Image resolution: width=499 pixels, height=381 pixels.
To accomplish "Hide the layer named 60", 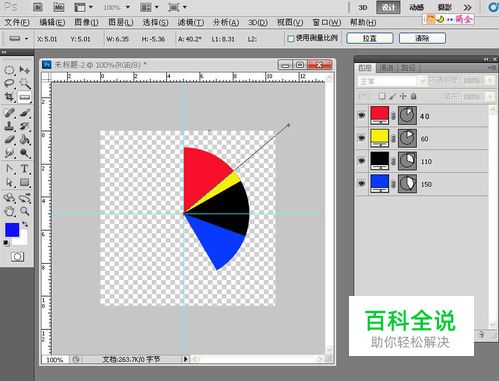I will point(362,138).
